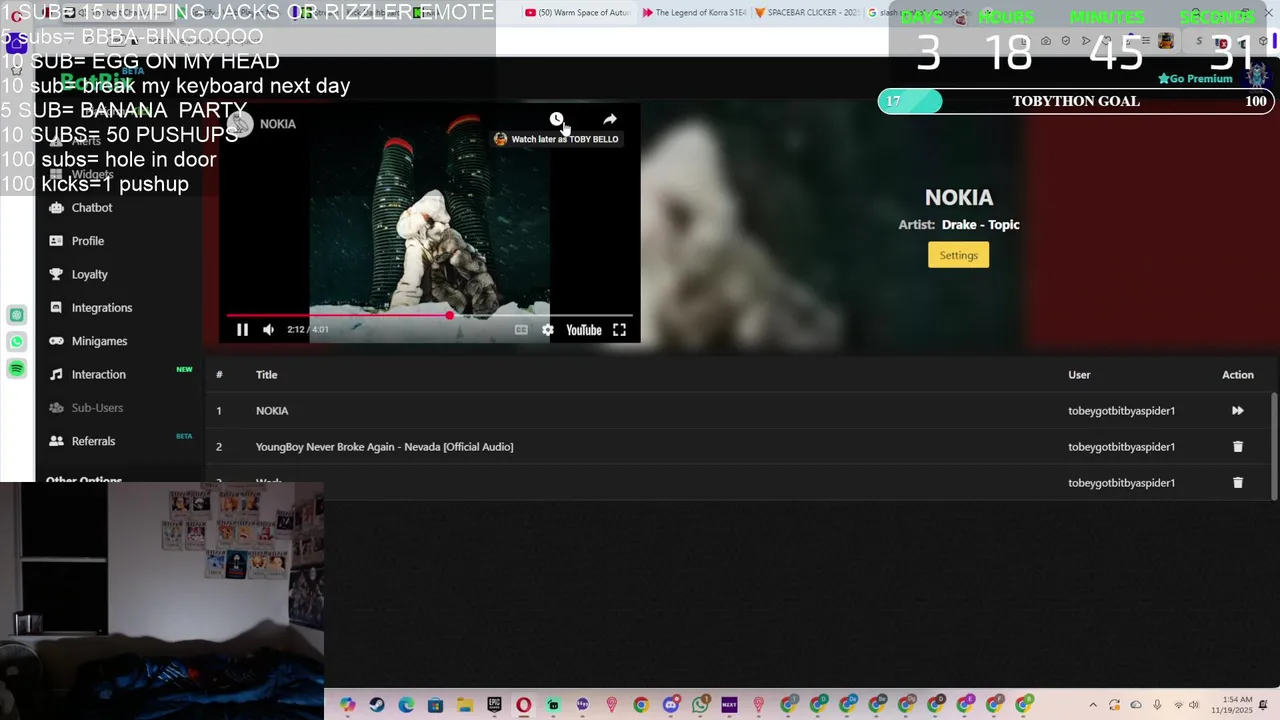
Task: Select YoungBoy Never Broke Again - Nevada title
Action: pos(384,447)
